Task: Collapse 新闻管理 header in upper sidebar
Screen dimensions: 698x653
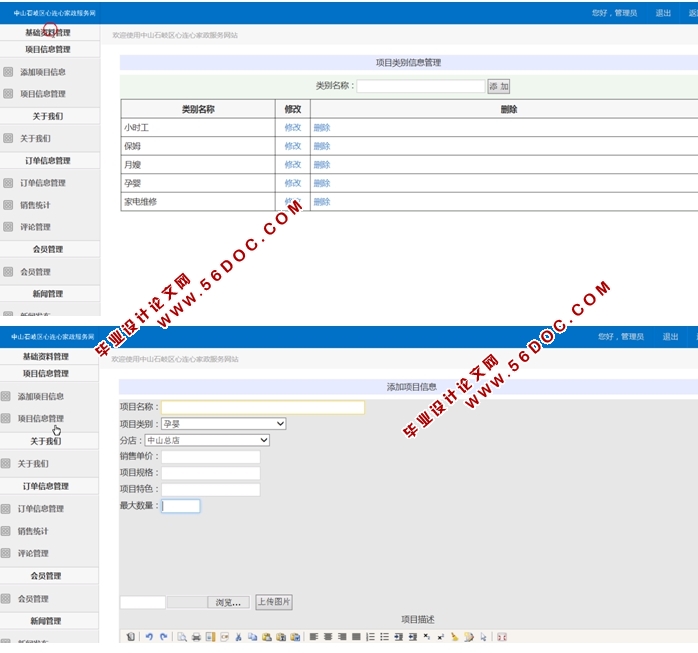Action: tap(48, 294)
